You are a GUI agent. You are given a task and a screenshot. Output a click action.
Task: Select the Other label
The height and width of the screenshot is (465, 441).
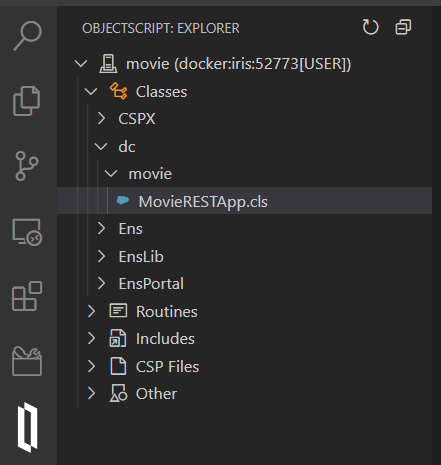(x=156, y=394)
